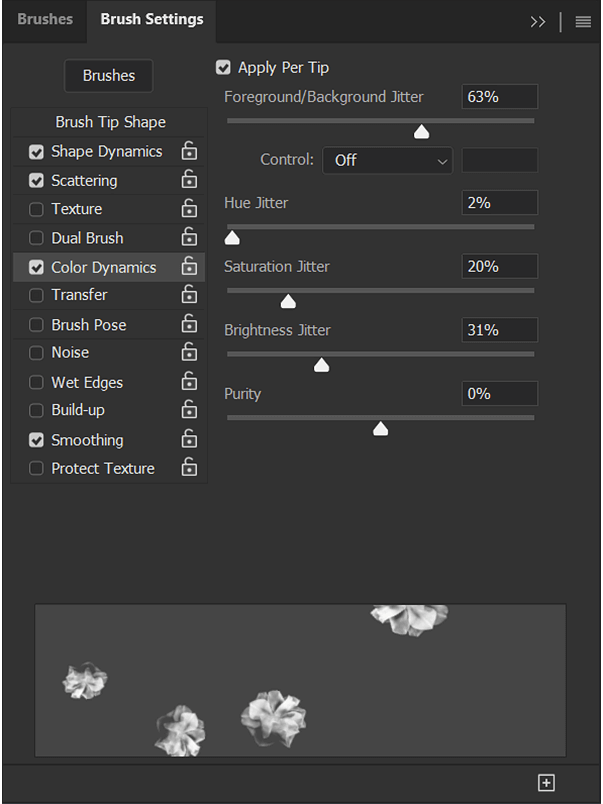603x804 pixels.
Task: Click the lock icon beside Shape Dynamics
Action: (x=188, y=151)
